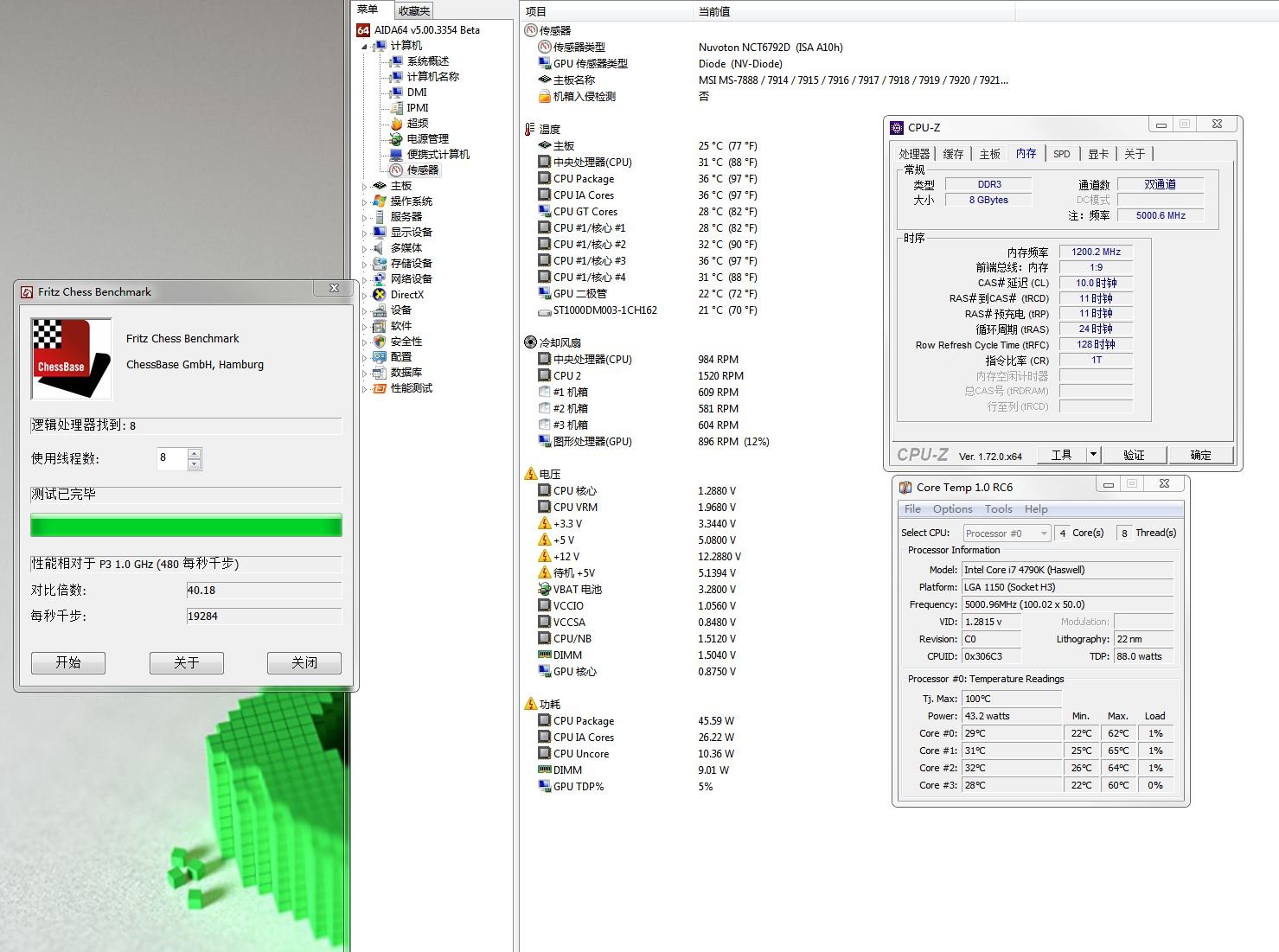Viewport: 1279px width, 952px height.
Task: Open CPU-Z 工具 dropdown arrow
Action: click(1093, 454)
